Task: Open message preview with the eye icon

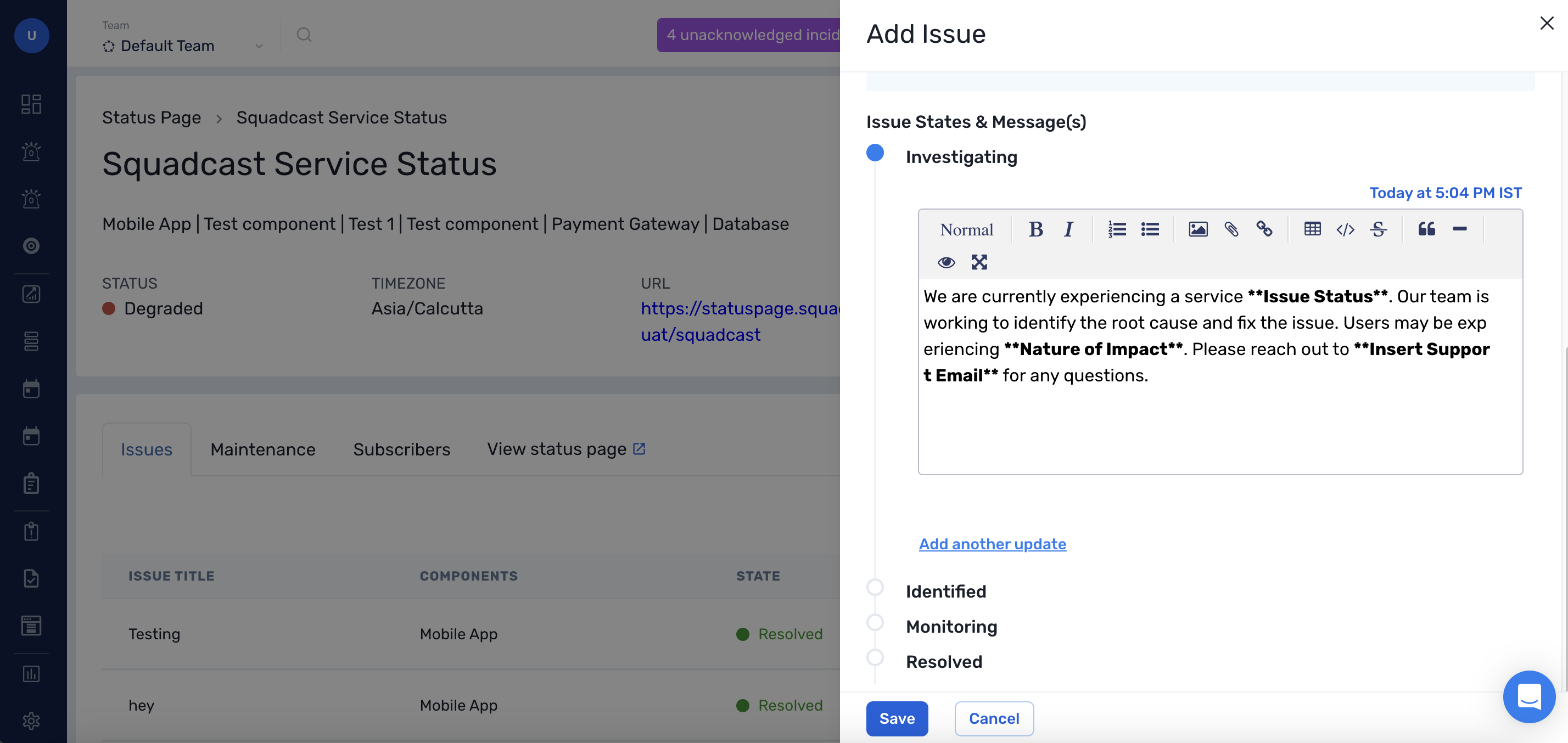Action: [x=947, y=262]
